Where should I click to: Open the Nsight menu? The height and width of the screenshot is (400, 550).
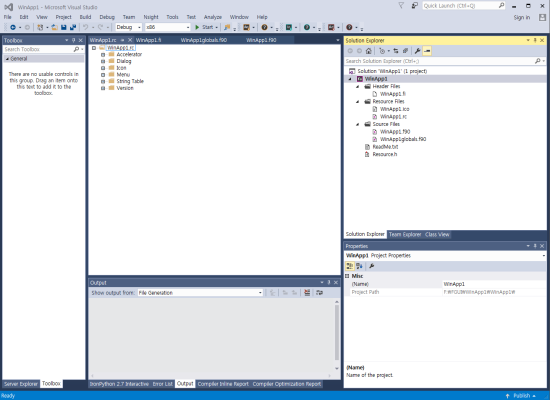click(151, 17)
